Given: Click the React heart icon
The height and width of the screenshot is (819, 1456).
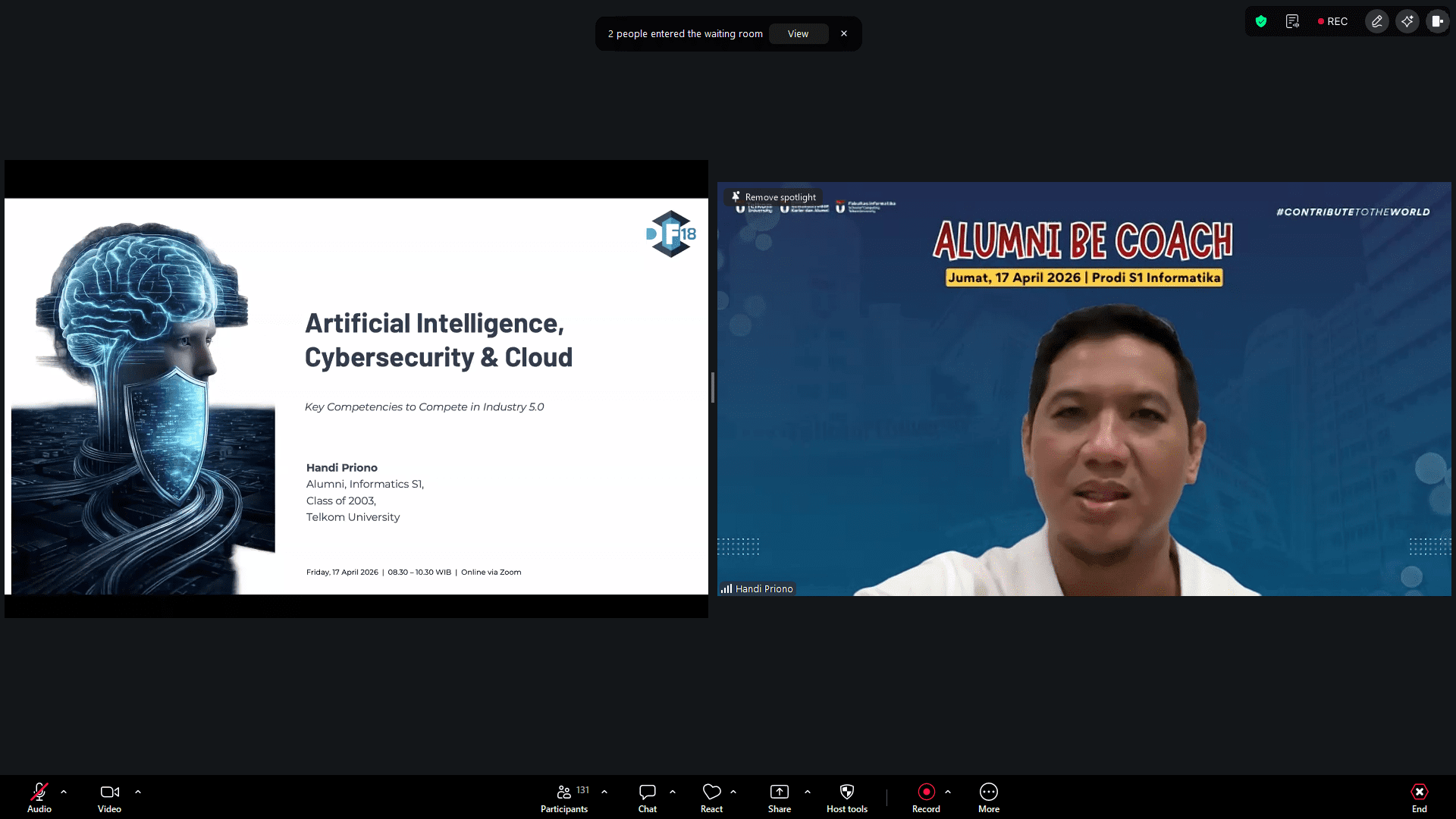Looking at the screenshot, I should pyautogui.click(x=711, y=792).
